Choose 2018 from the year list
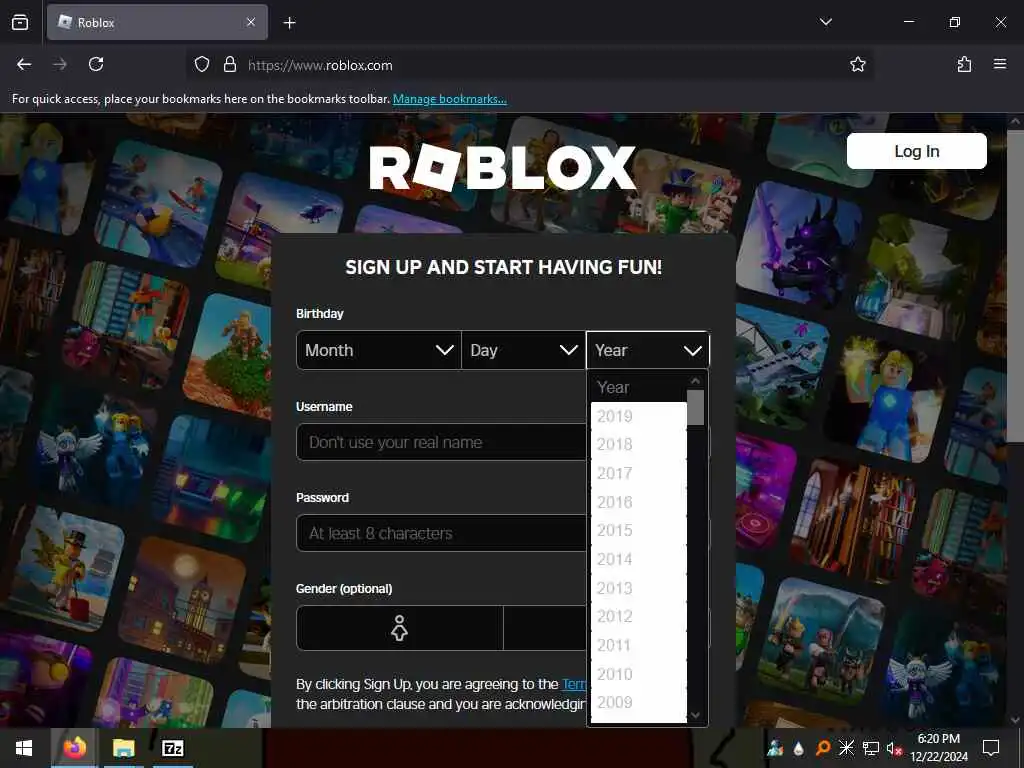 coord(639,445)
